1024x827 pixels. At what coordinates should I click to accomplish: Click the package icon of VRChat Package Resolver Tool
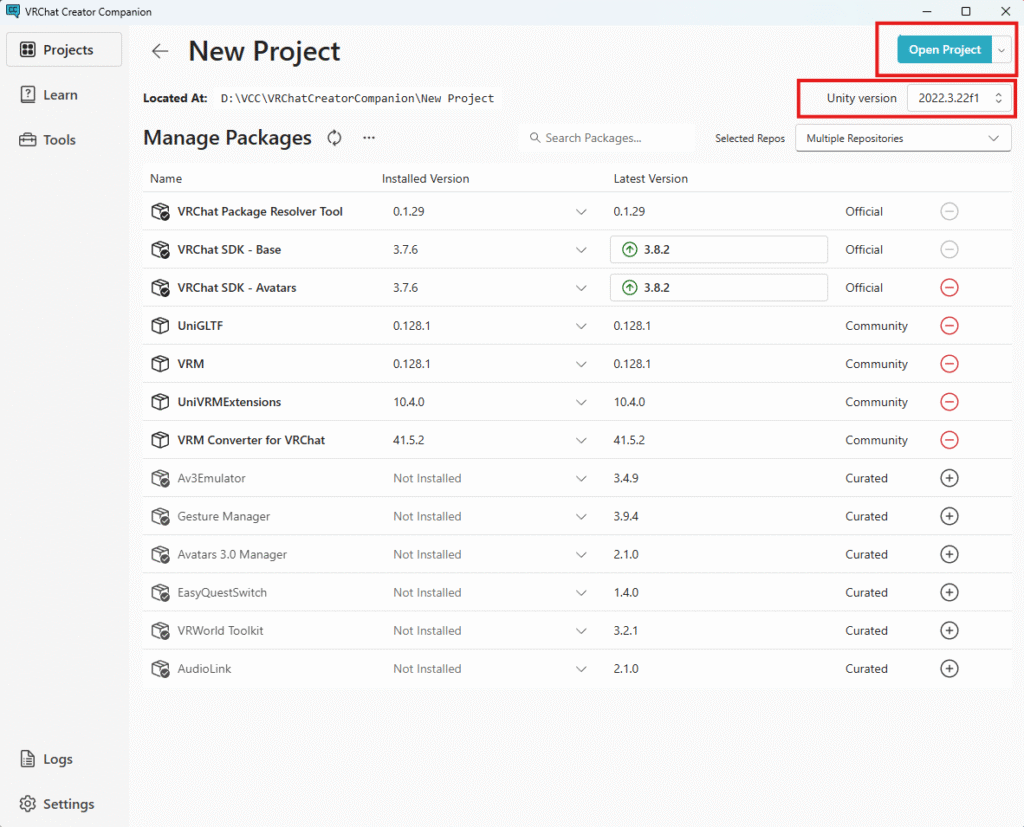[160, 211]
